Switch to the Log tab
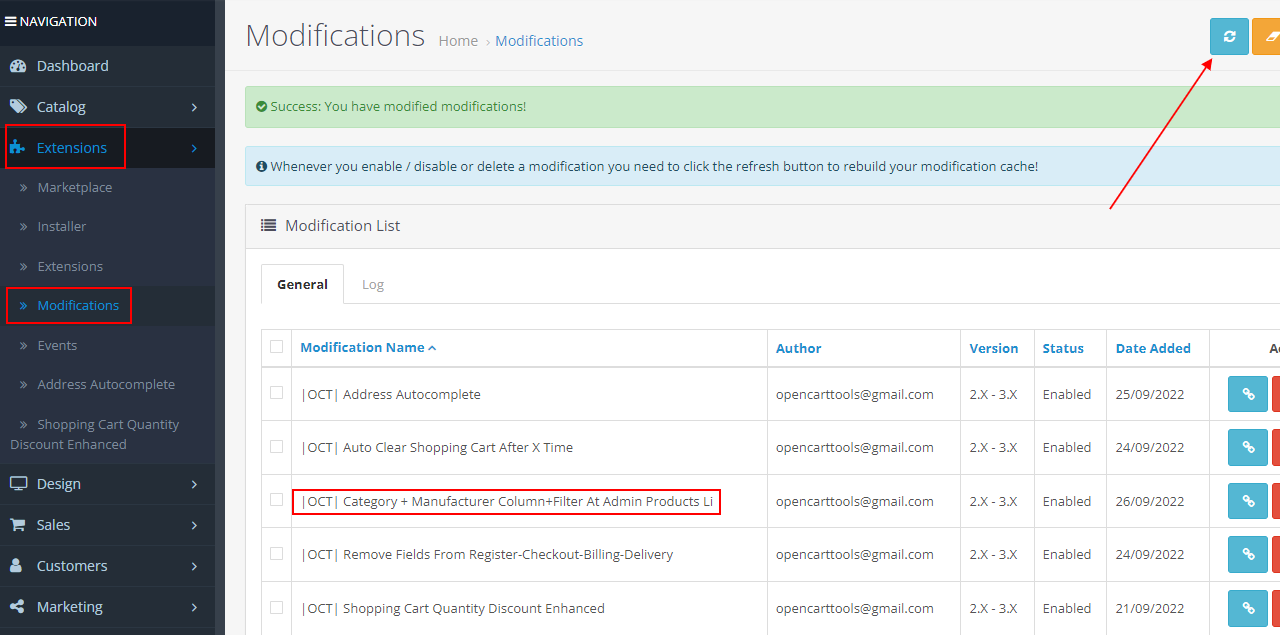Viewport: 1280px width, 635px height. coord(373,284)
